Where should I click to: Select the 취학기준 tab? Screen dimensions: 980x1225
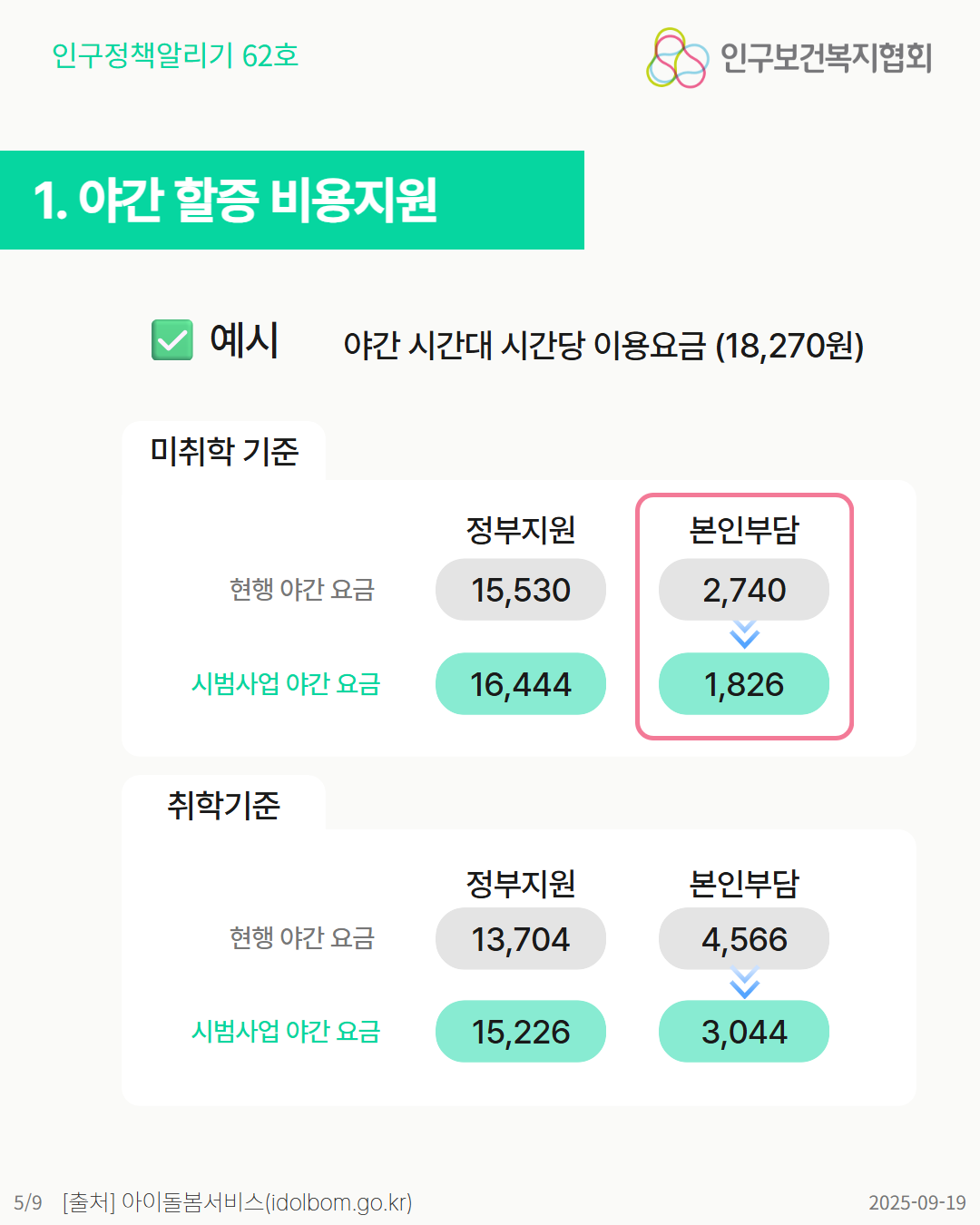click(x=224, y=805)
